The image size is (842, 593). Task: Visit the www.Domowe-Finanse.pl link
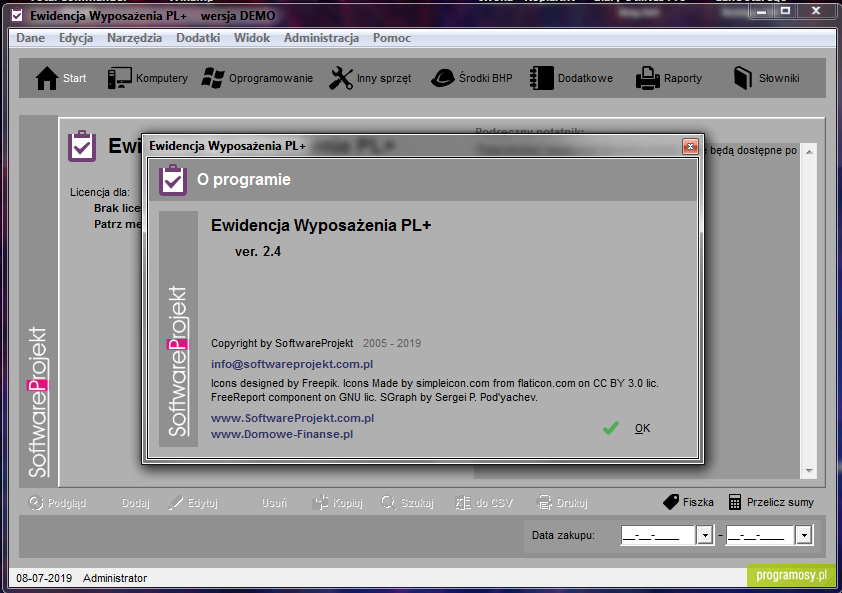[x=282, y=434]
